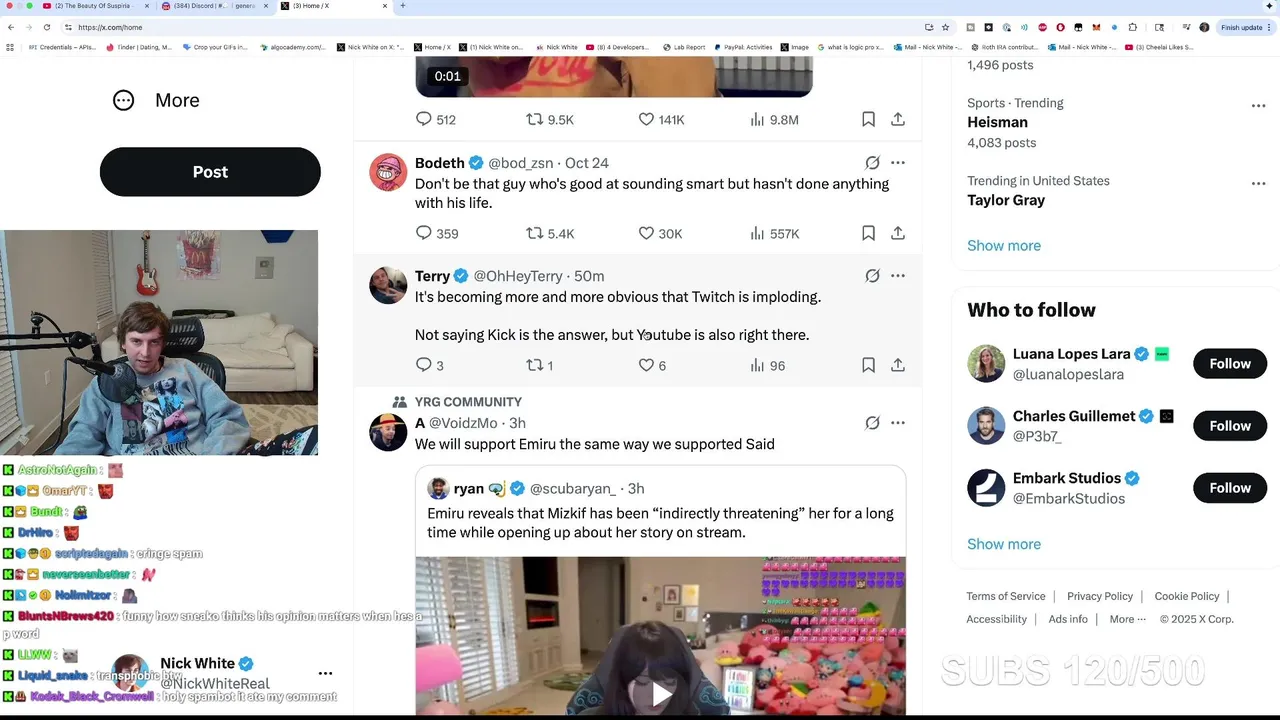Open more options for Heisman trend

click(x=1258, y=106)
